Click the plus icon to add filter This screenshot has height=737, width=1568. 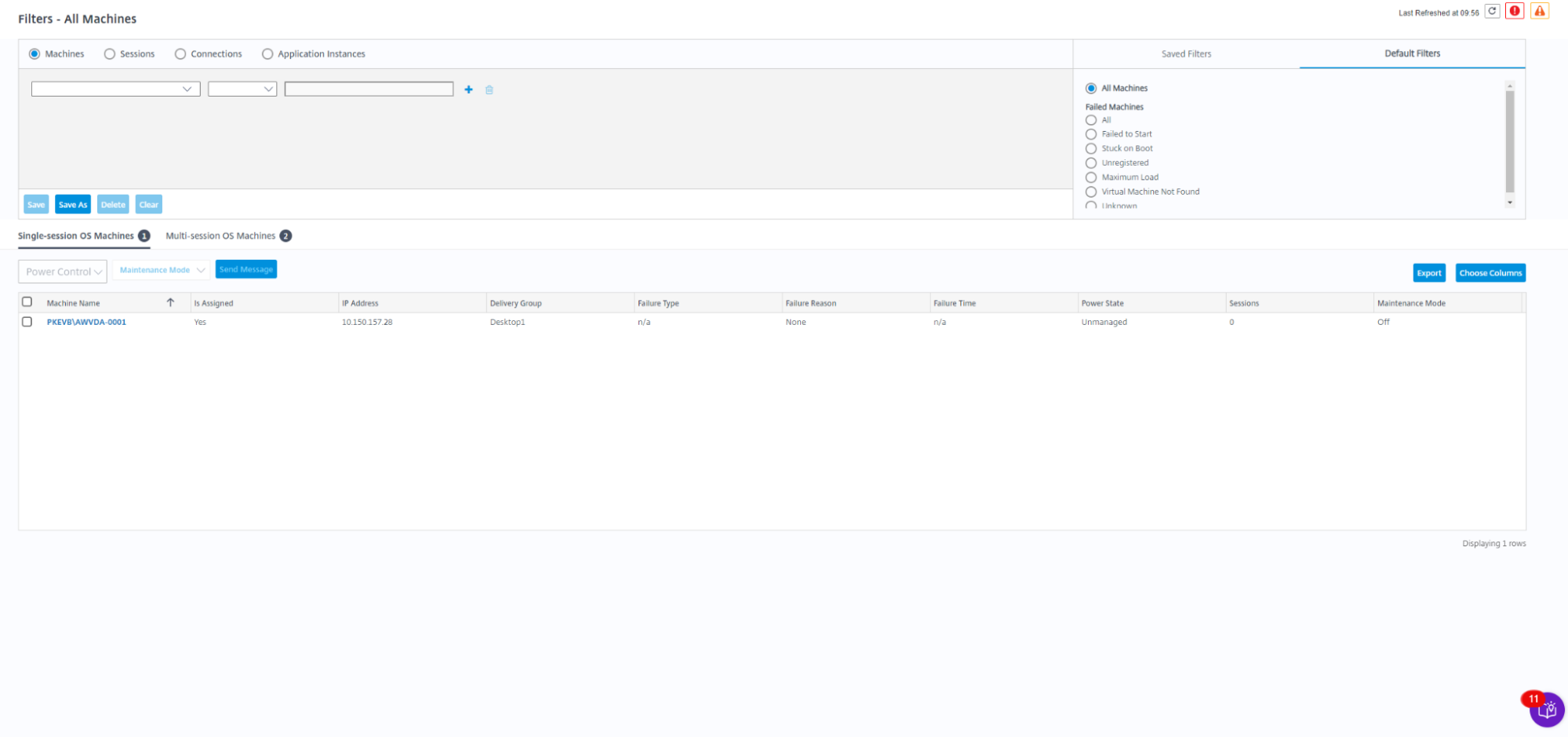pyautogui.click(x=468, y=89)
